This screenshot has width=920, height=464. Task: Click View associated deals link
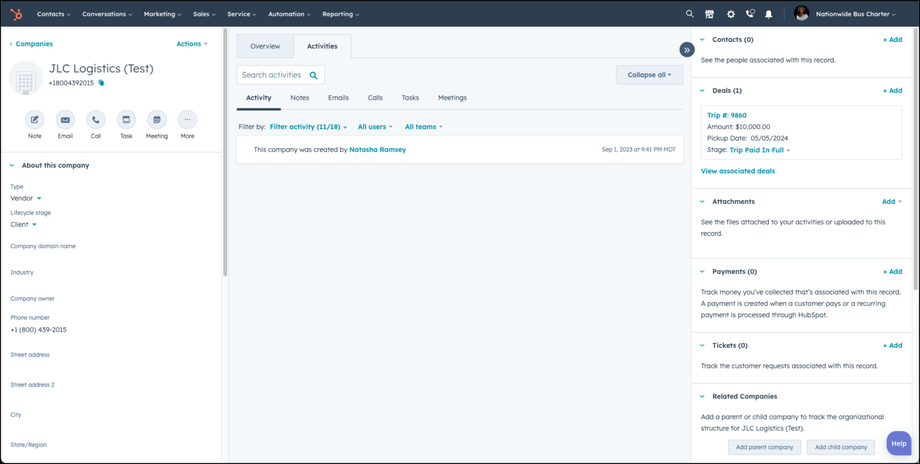tap(738, 171)
